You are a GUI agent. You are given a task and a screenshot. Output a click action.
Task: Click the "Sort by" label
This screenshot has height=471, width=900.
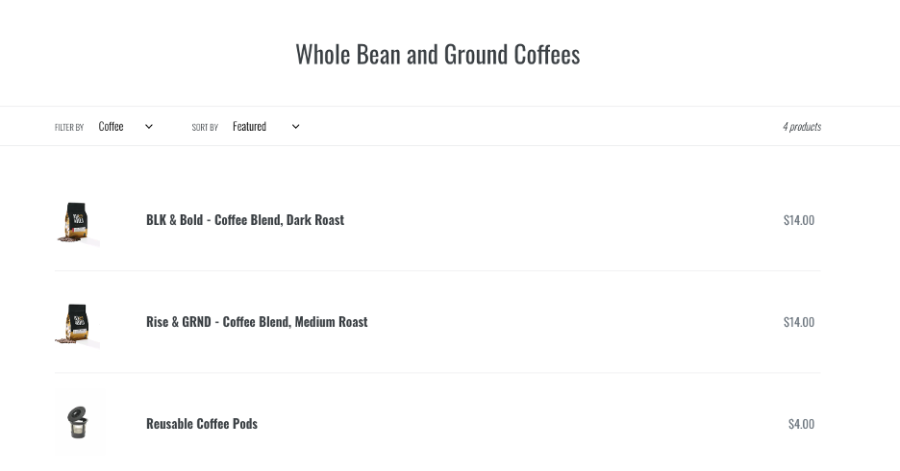point(205,128)
